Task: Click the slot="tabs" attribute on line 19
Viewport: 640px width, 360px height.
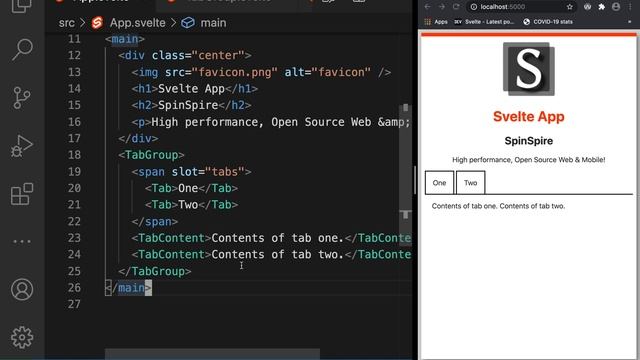Action: tap(208, 172)
